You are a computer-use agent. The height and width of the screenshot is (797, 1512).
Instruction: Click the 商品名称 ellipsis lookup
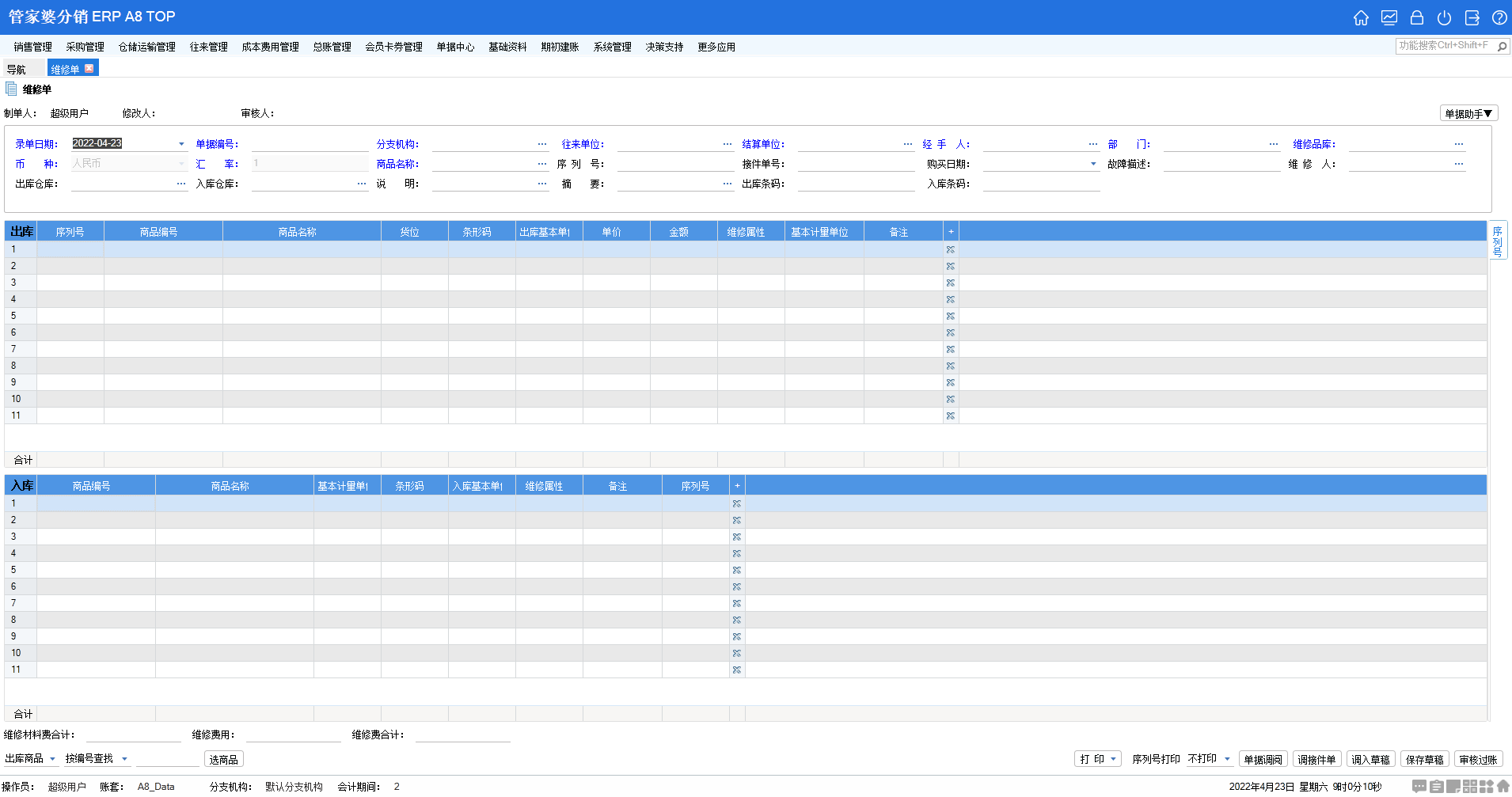542,164
